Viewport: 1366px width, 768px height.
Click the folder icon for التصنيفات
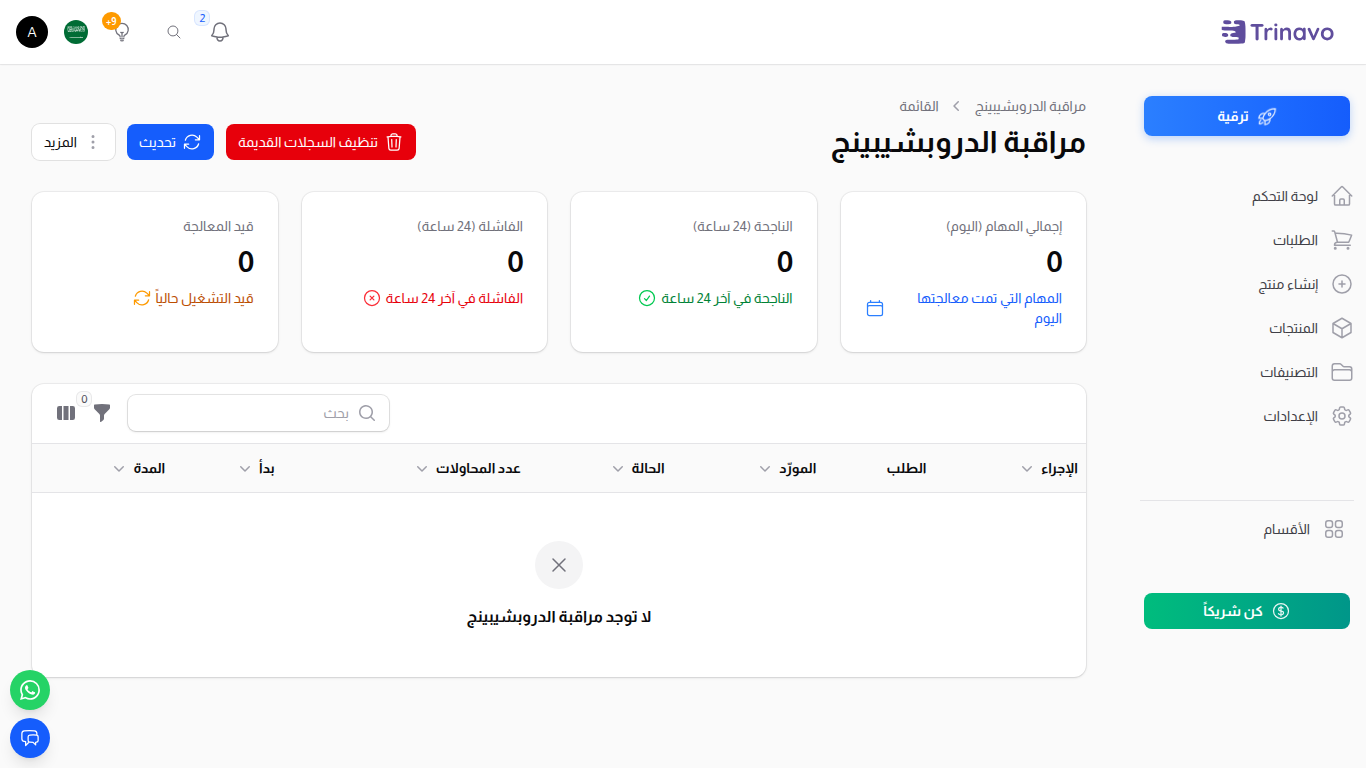[x=1342, y=372]
